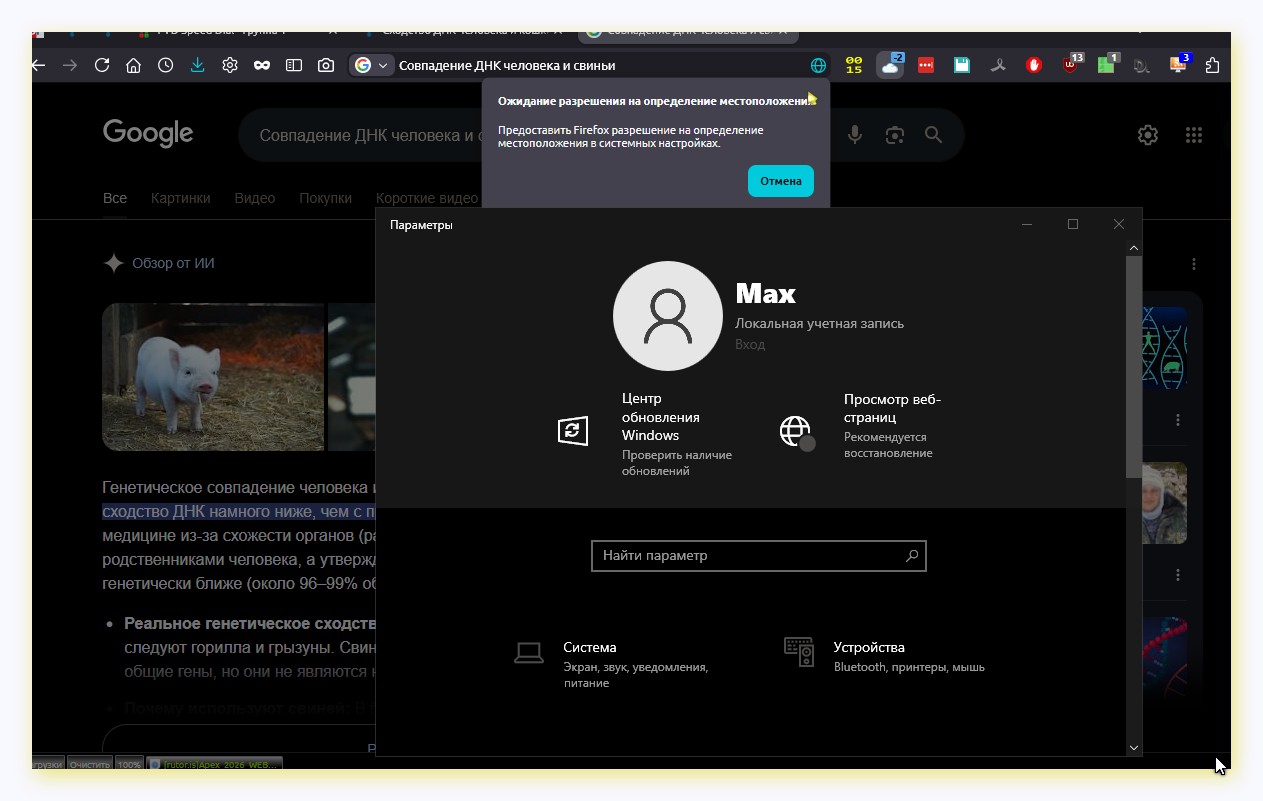1263x801 pixels.
Task: Open the Система settings category
Action: coord(589,647)
